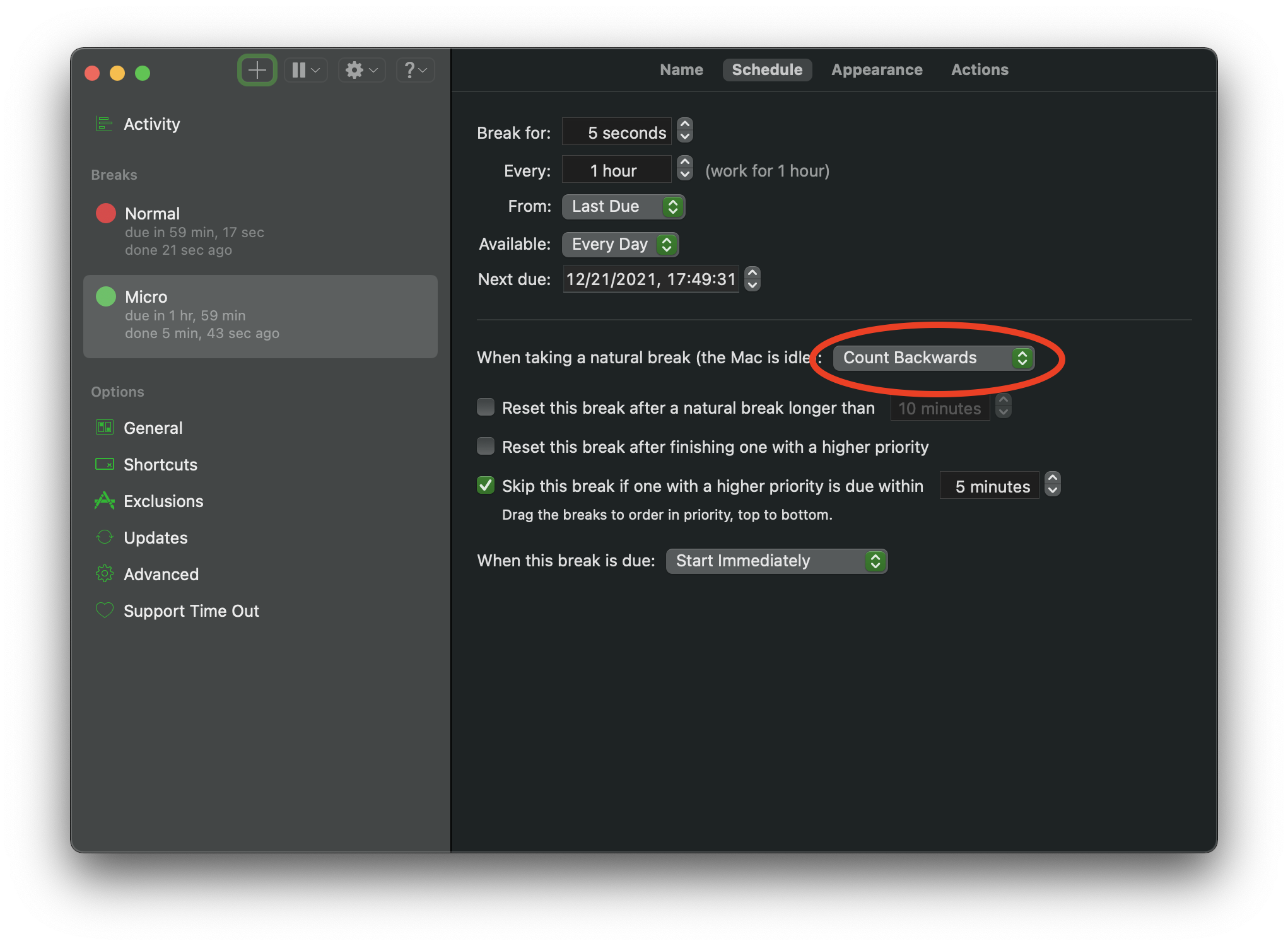Switch to the Appearance tab

[x=877, y=69]
